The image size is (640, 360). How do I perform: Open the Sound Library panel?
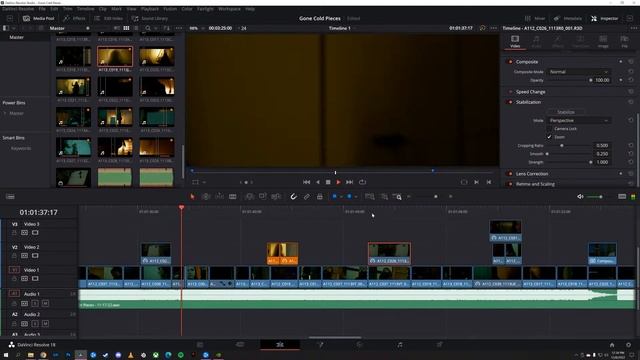[149, 18]
